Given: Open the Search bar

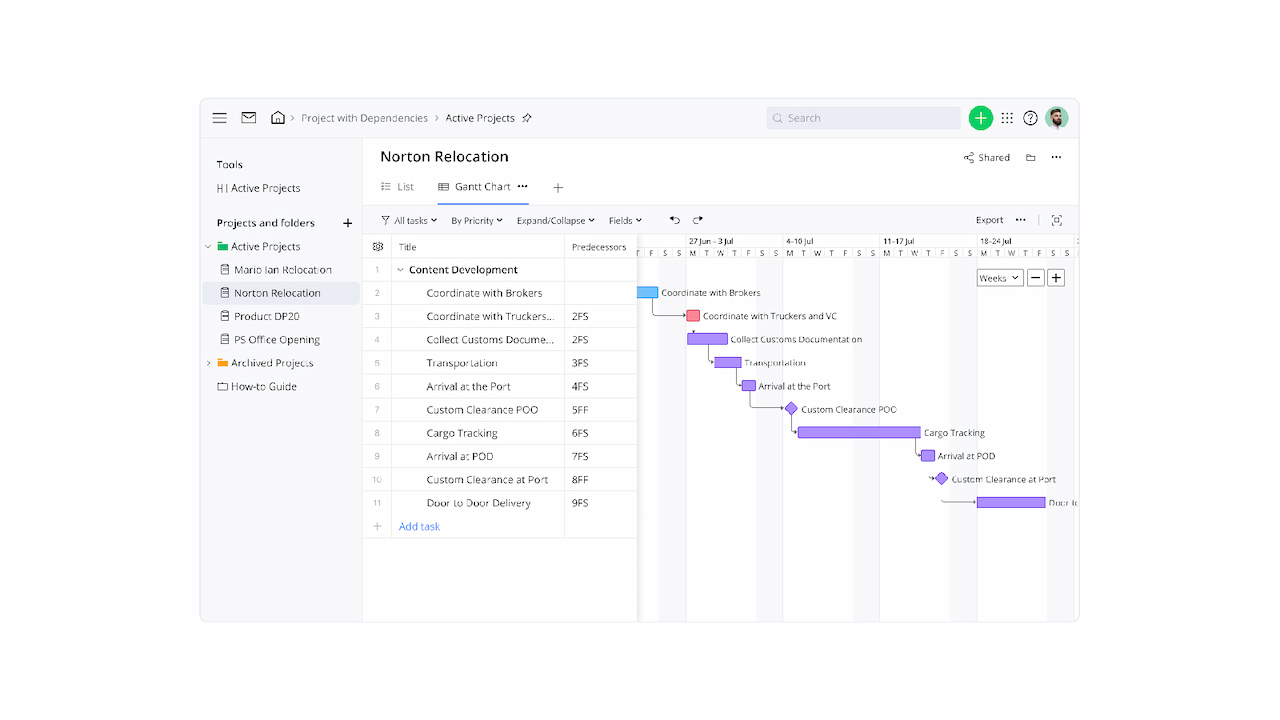Looking at the screenshot, I should point(862,117).
